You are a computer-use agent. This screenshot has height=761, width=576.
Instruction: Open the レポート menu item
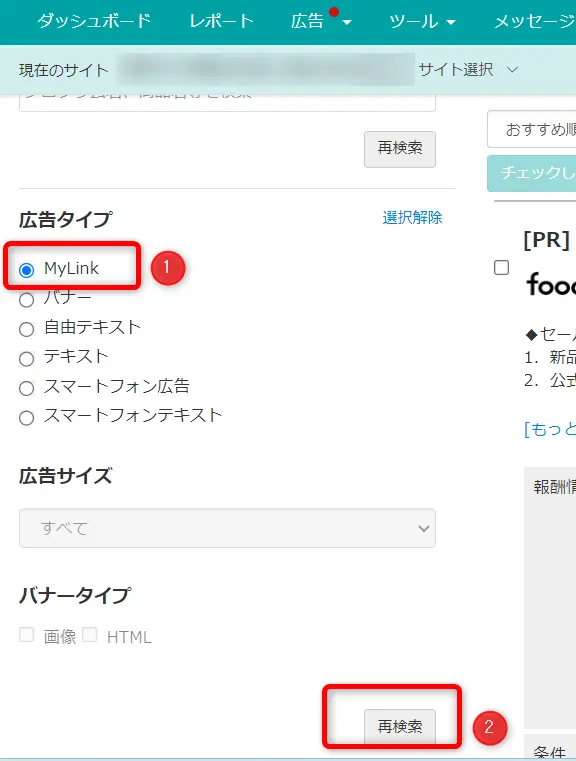click(221, 21)
